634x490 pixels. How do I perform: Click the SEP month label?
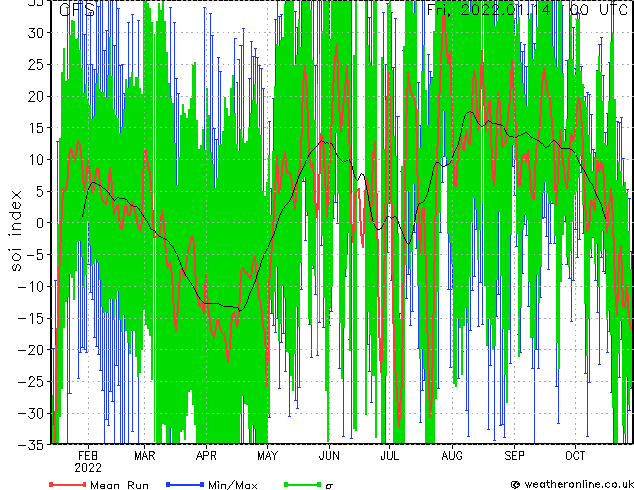[514, 456]
